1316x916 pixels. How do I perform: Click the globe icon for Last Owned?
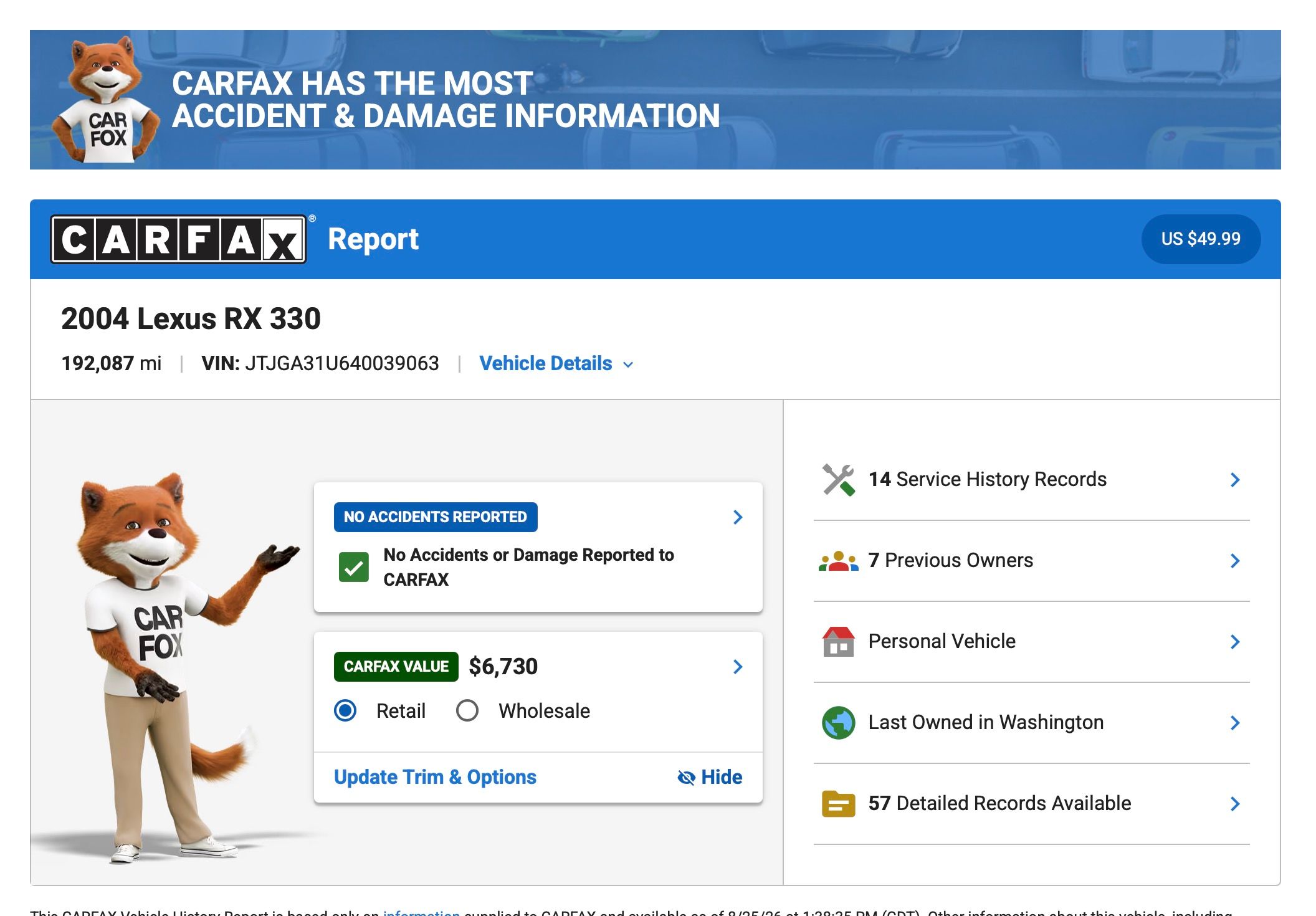839,723
